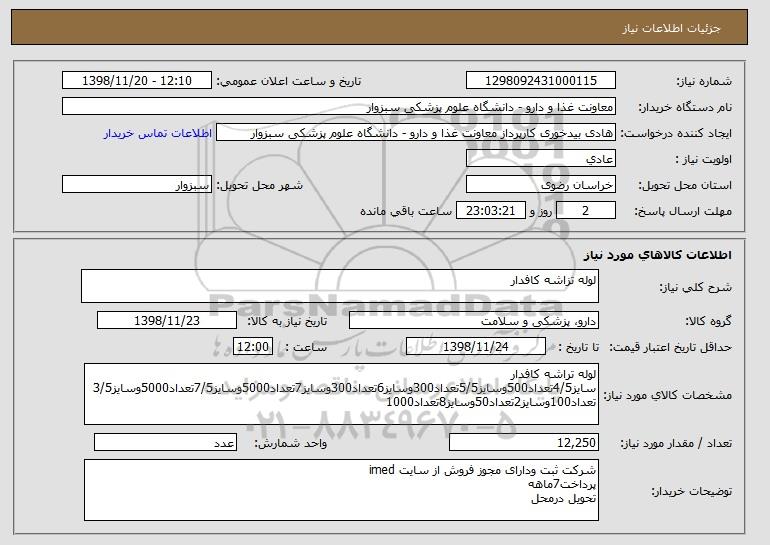This screenshot has height=545, width=770.
Task: Select the time field 12:00
Action: pos(253,347)
